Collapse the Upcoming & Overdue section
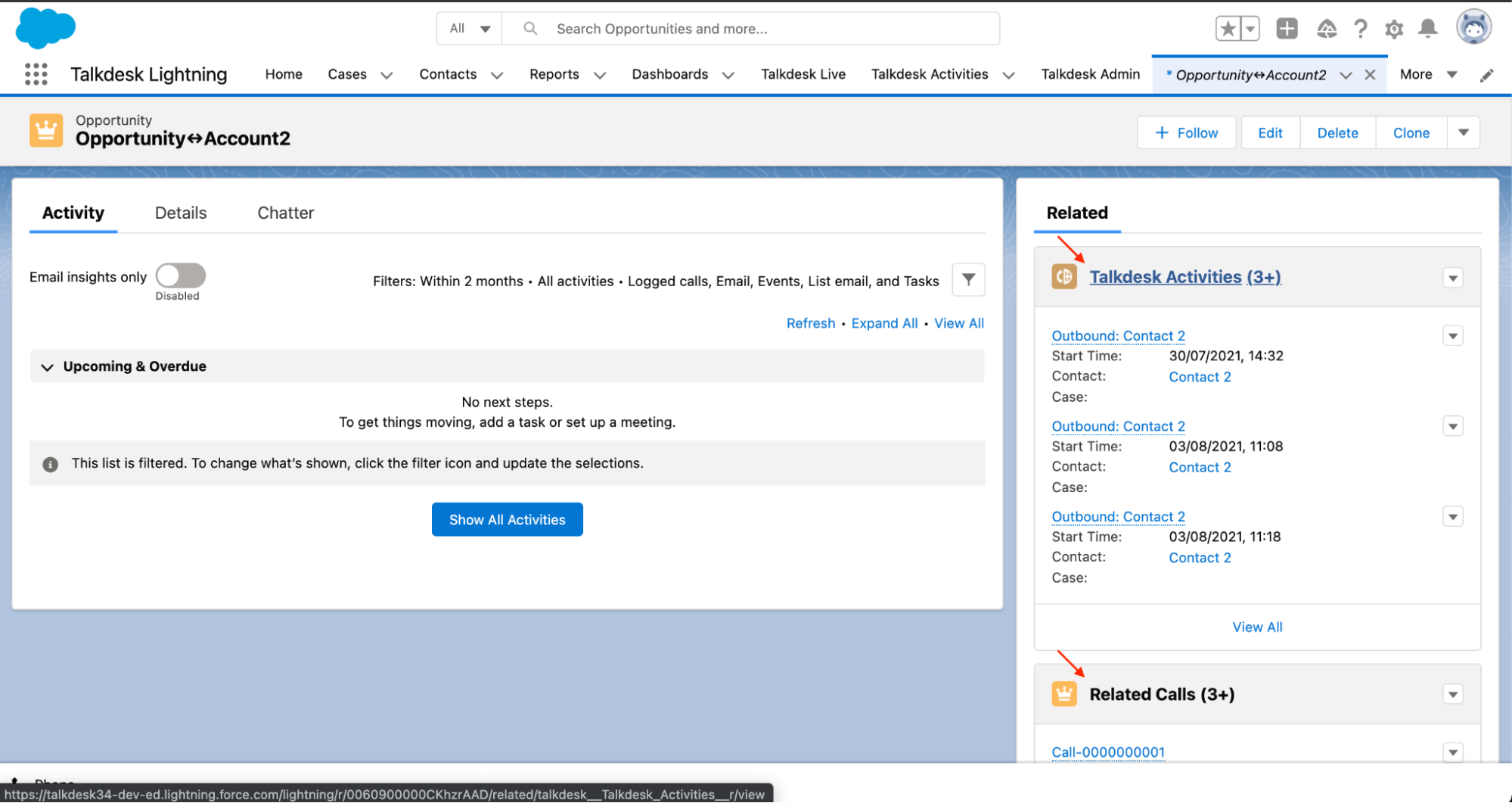The height and width of the screenshot is (803, 1512). (47, 367)
